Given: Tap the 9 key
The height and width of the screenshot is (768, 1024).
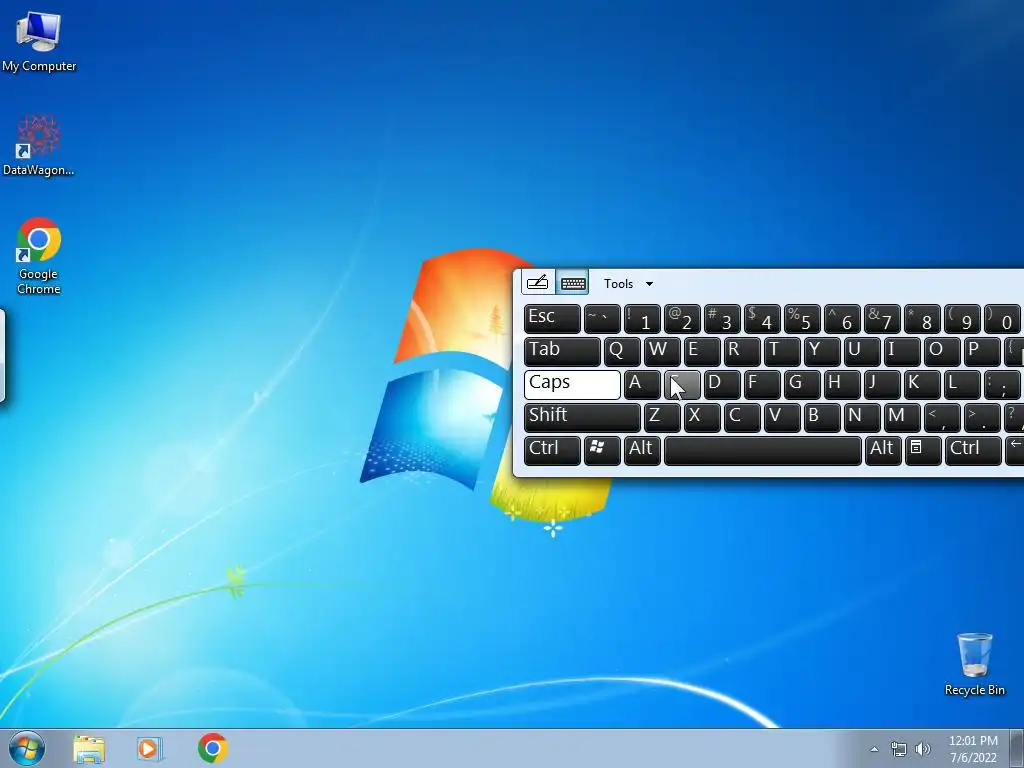Looking at the screenshot, I should (x=963, y=319).
